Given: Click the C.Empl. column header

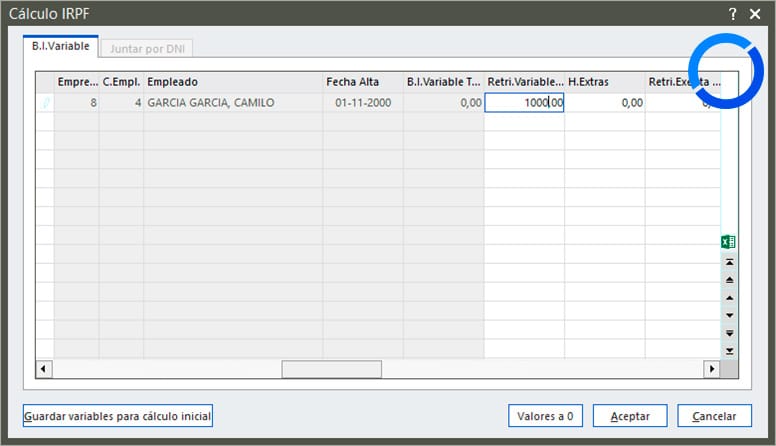Looking at the screenshot, I should click(121, 82).
